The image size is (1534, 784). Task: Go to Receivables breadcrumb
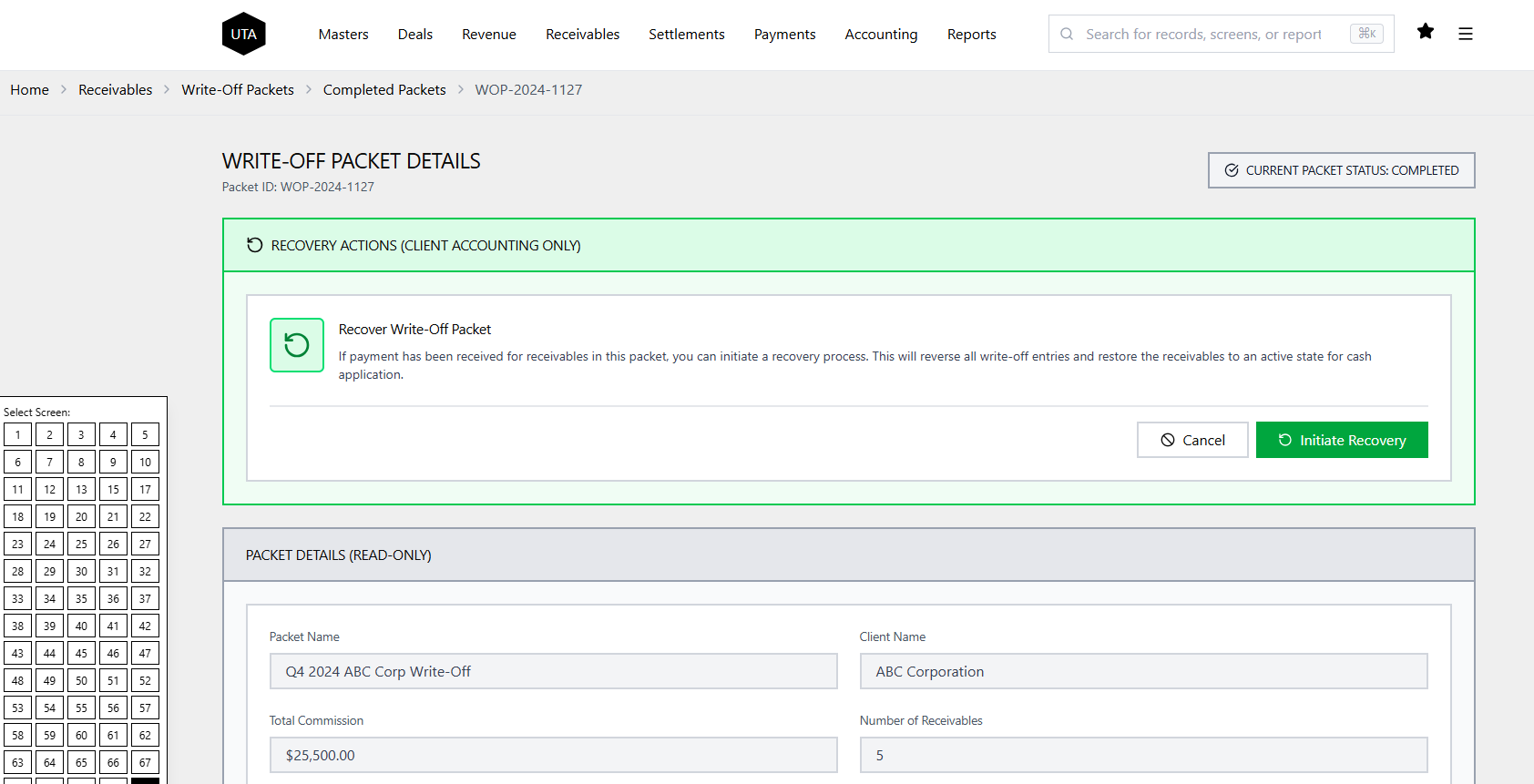116,89
